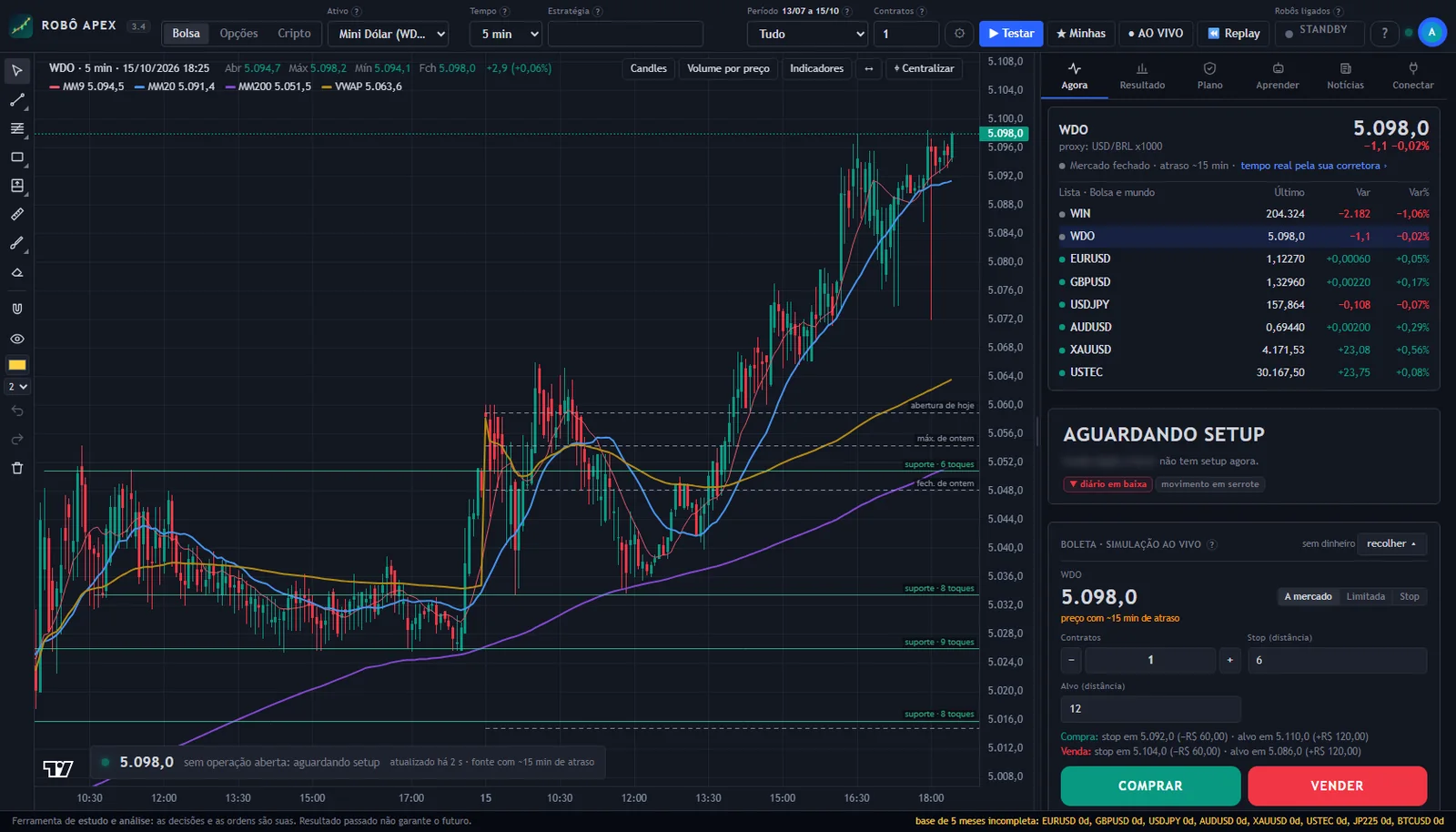Image resolution: width=1456 pixels, height=832 pixels.
Task: Open settings gear next to Contratos
Action: (x=959, y=34)
